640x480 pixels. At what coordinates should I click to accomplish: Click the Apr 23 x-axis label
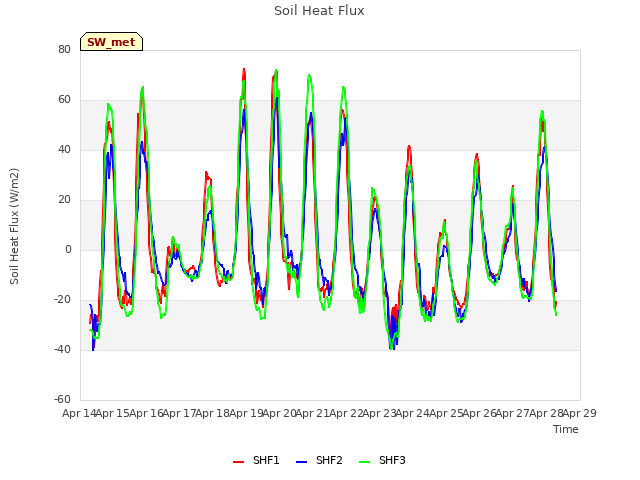pyautogui.click(x=380, y=413)
